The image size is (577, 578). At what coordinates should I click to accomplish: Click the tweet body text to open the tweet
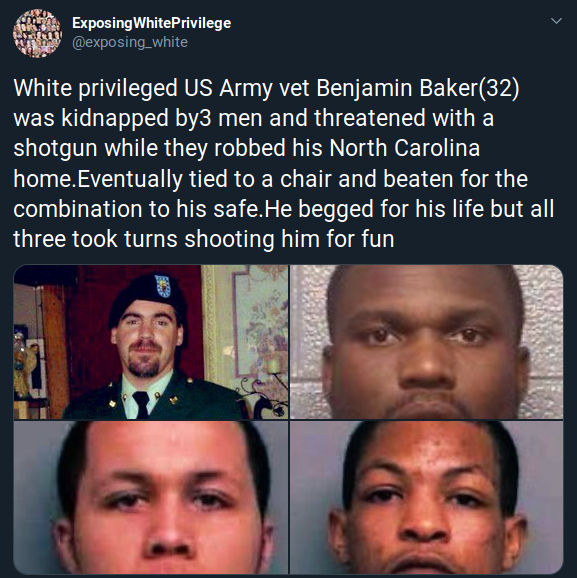coord(284,163)
